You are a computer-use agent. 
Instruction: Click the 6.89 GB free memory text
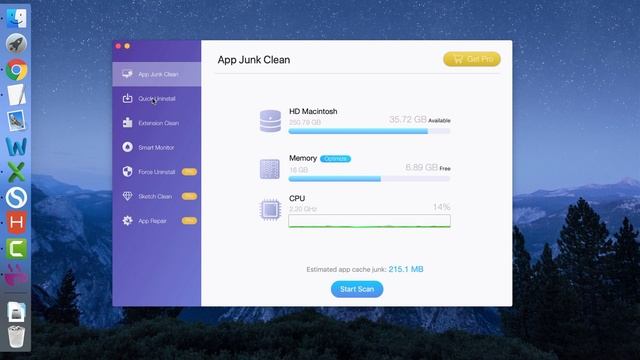428,167
